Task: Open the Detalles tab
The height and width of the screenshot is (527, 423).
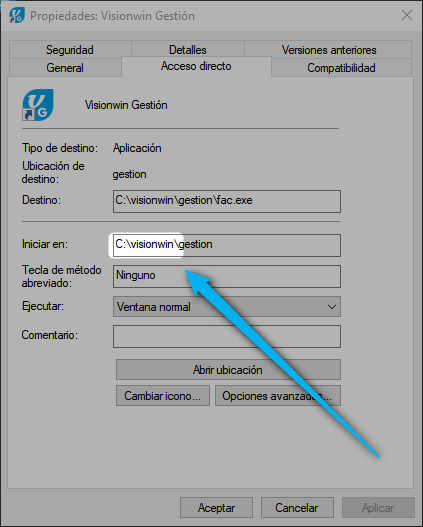Action: (187, 50)
